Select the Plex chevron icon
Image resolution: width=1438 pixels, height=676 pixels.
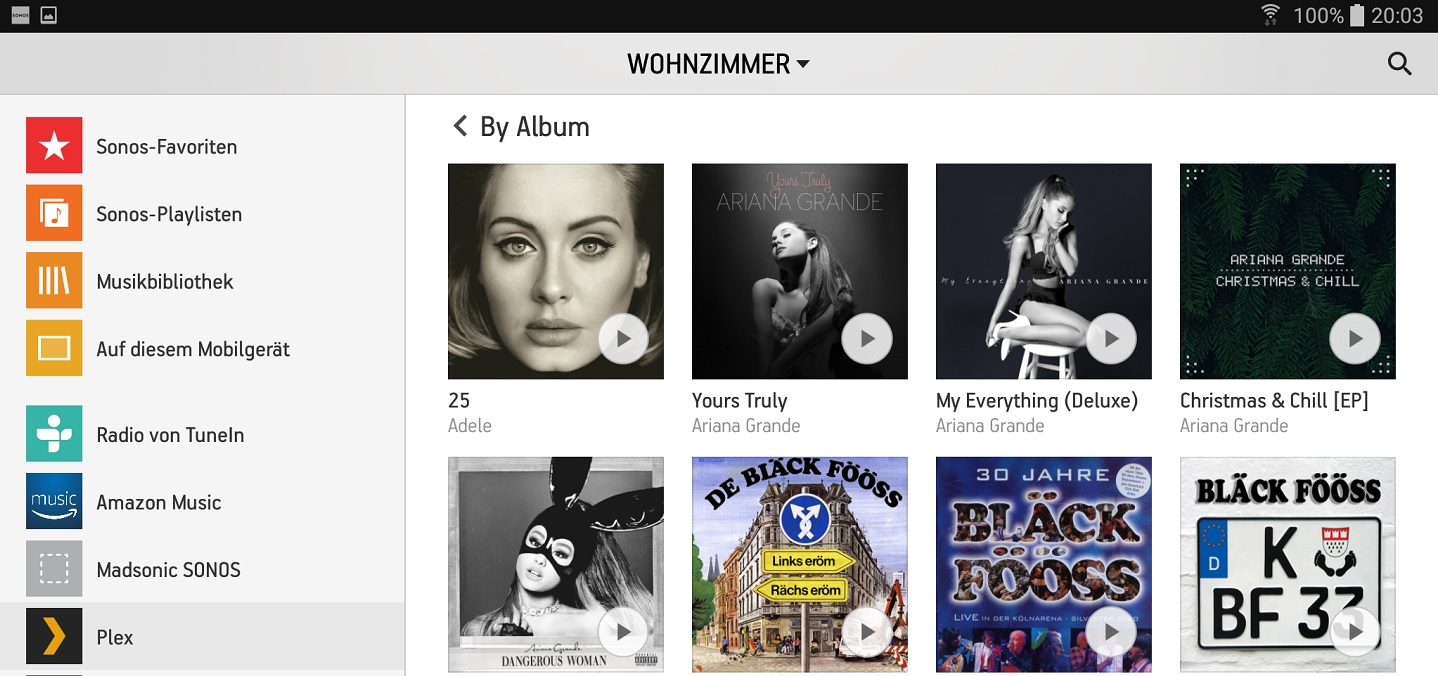[x=54, y=637]
